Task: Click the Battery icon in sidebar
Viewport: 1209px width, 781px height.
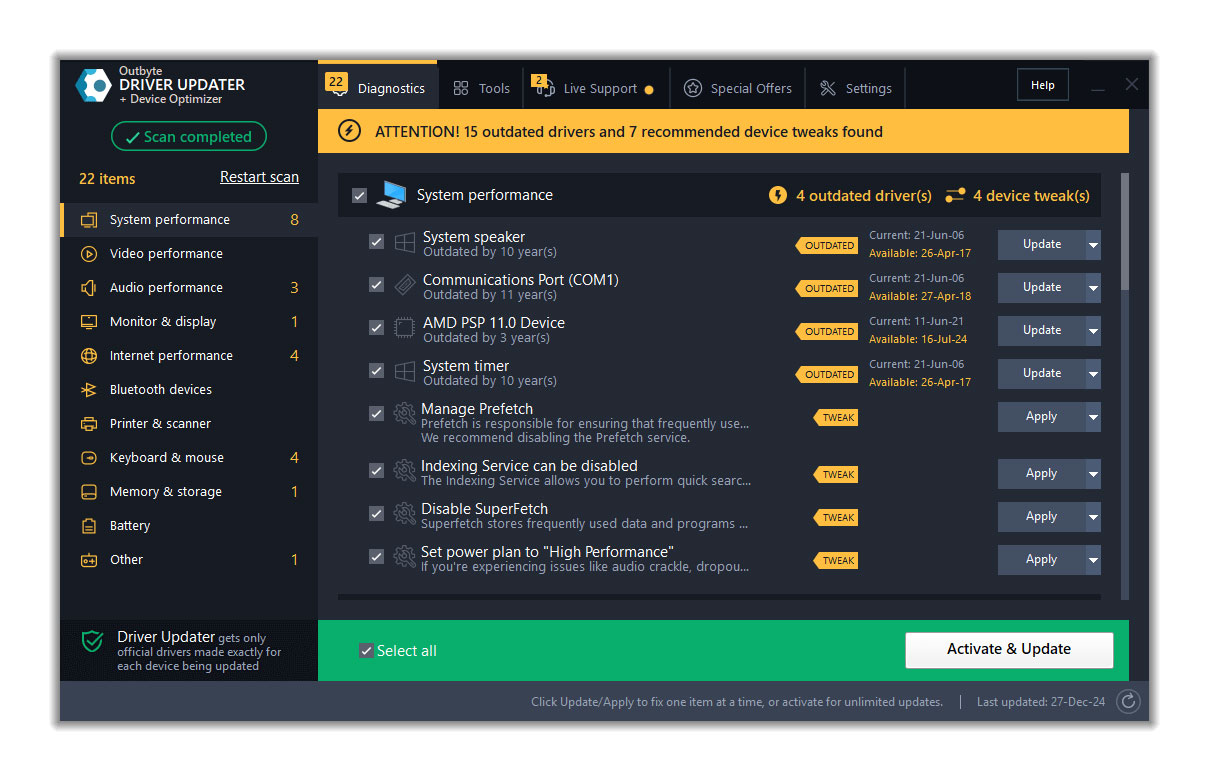Action: click(89, 526)
